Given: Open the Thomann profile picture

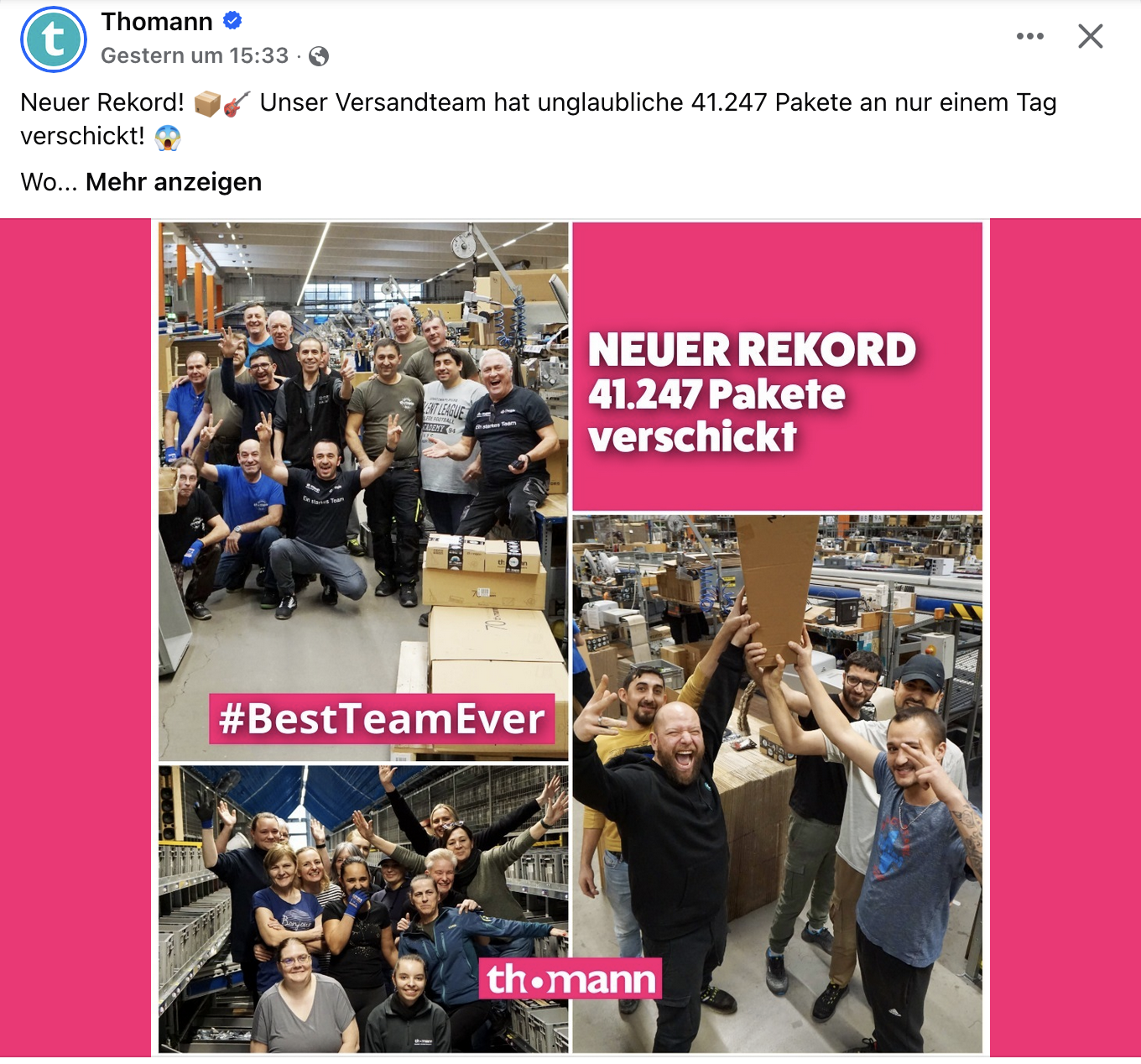Looking at the screenshot, I should [54, 39].
